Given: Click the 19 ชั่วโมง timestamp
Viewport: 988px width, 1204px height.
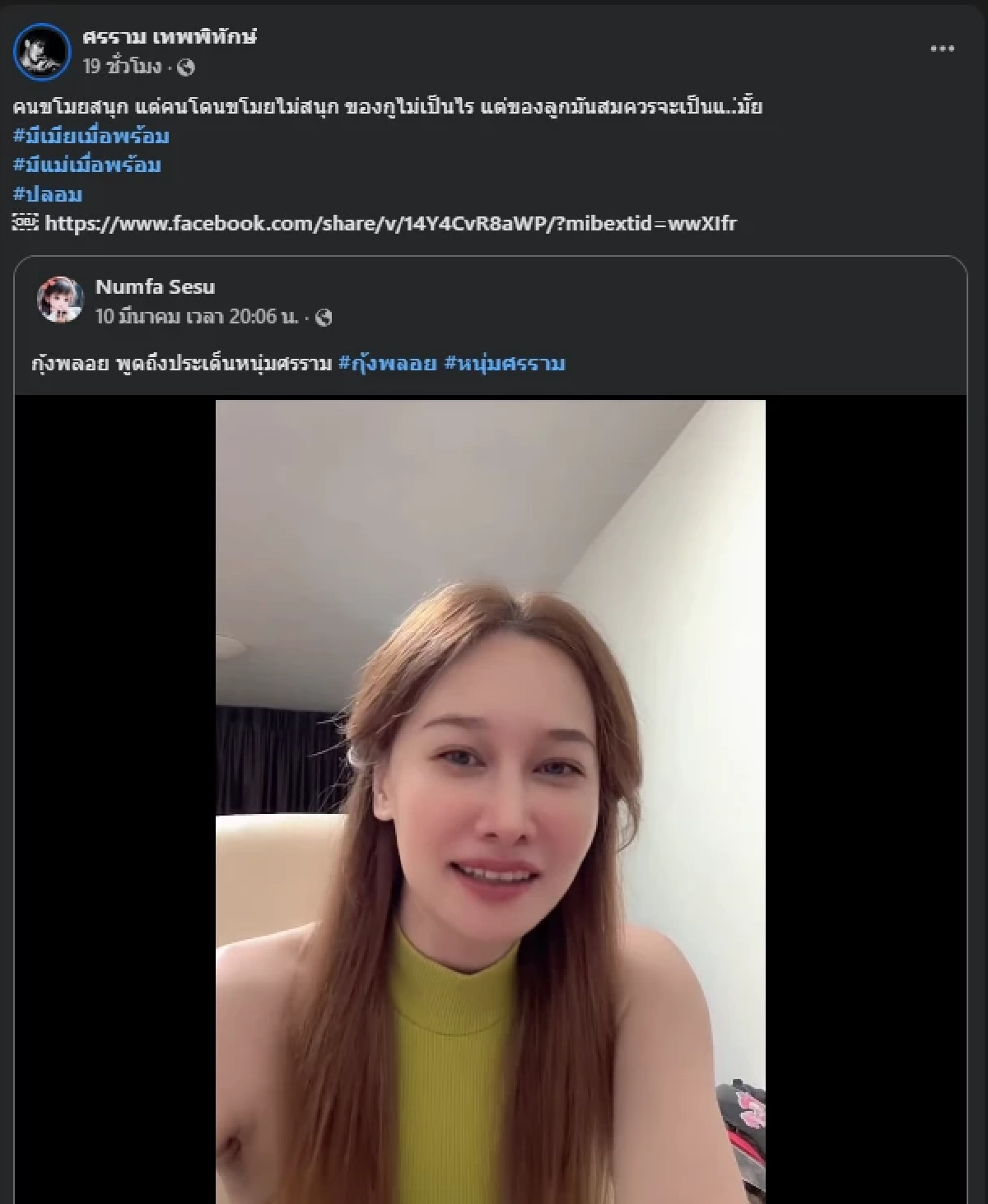Looking at the screenshot, I should [x=122, y=67].
